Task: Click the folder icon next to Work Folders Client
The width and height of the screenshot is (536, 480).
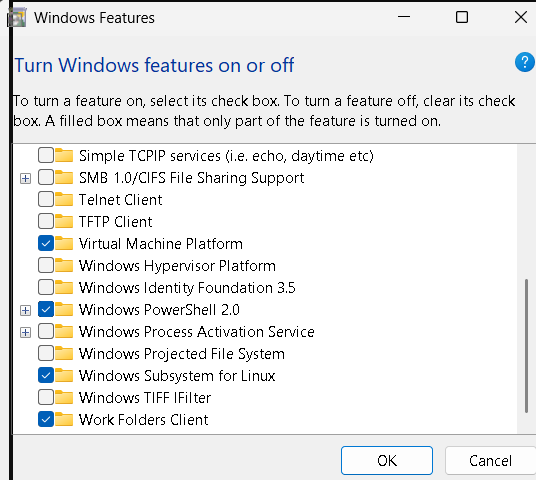Action: 64,419
